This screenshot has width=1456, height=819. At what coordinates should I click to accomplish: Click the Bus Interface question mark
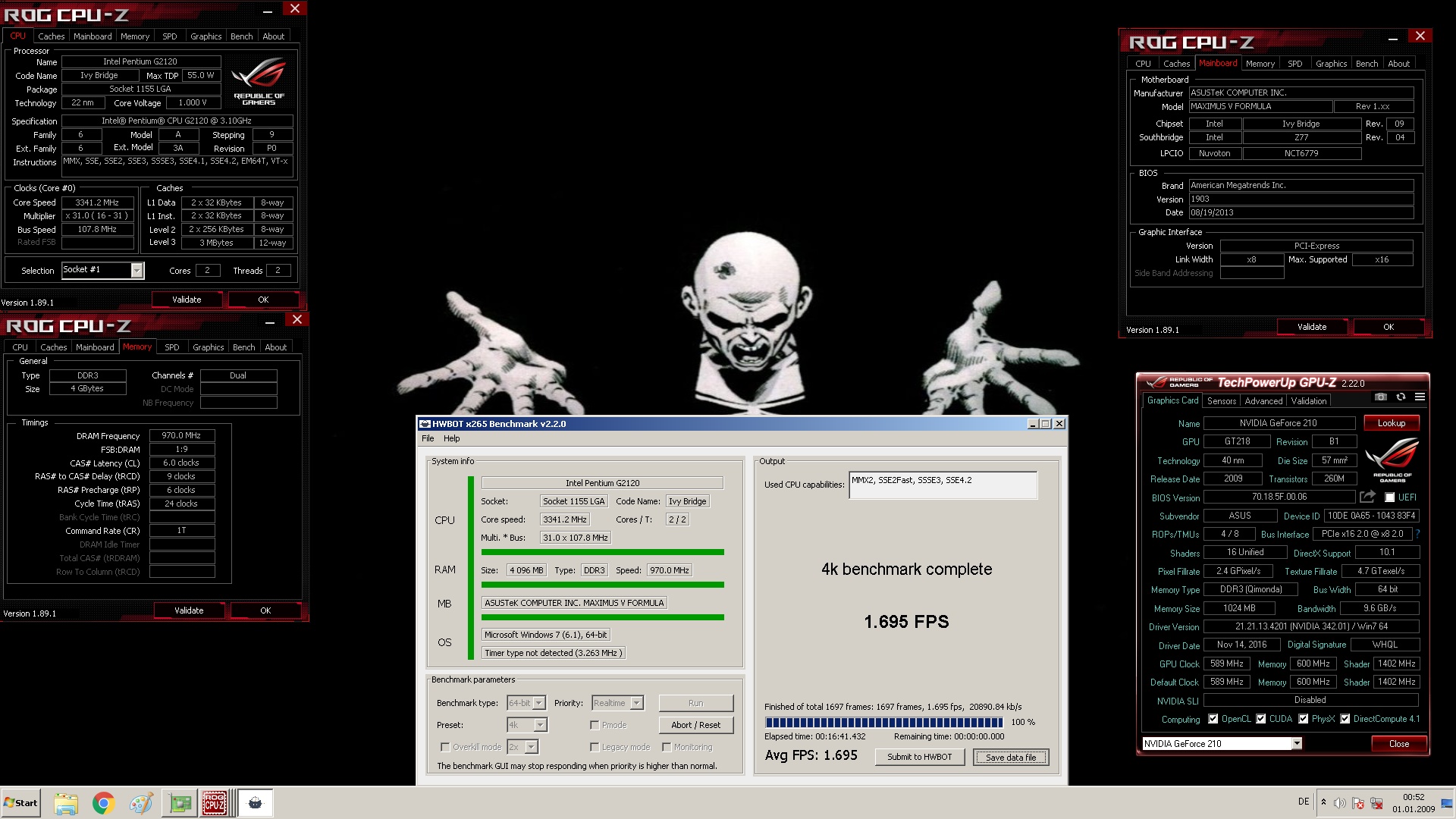click(1417, 534)
